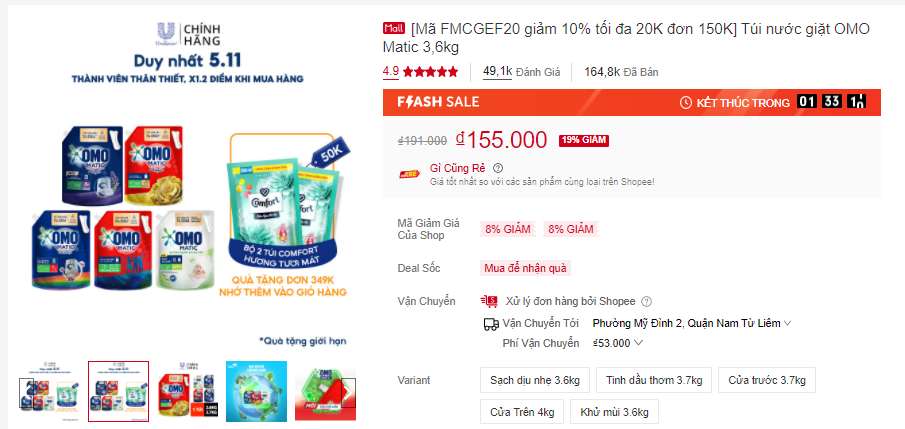Click the first 8% GIẢM shop voucher
The image size is (905, 429).
click(507, 229)
